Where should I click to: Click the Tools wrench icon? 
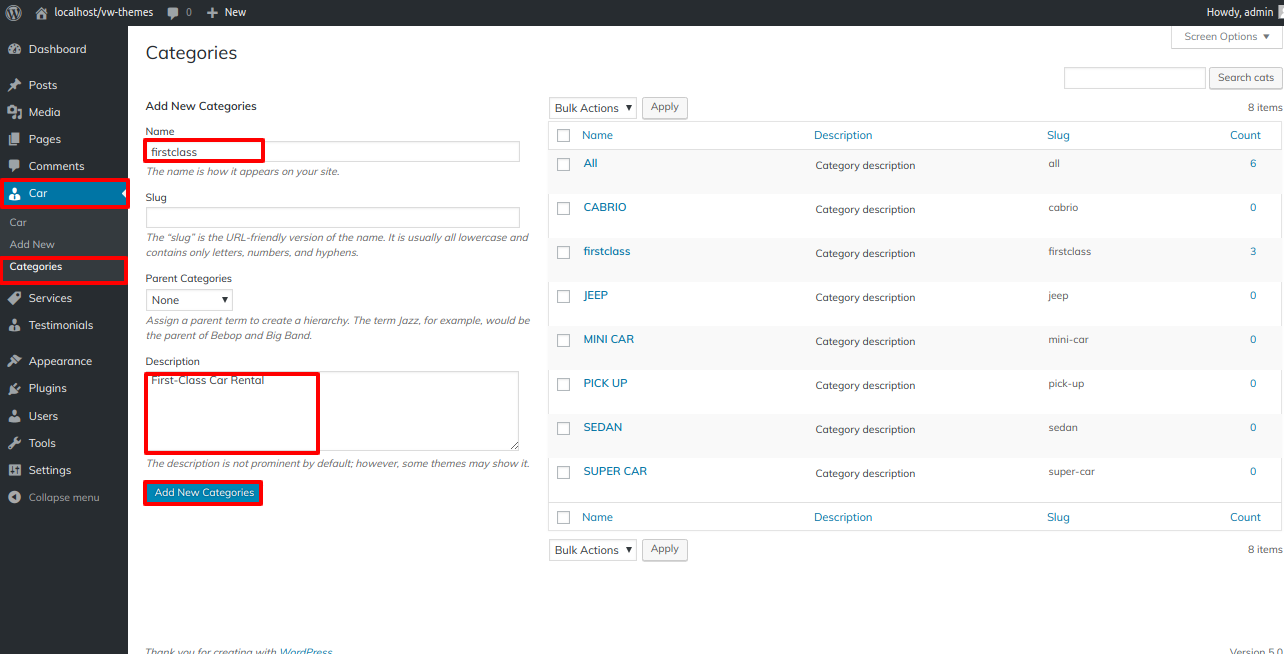[14, 443]
